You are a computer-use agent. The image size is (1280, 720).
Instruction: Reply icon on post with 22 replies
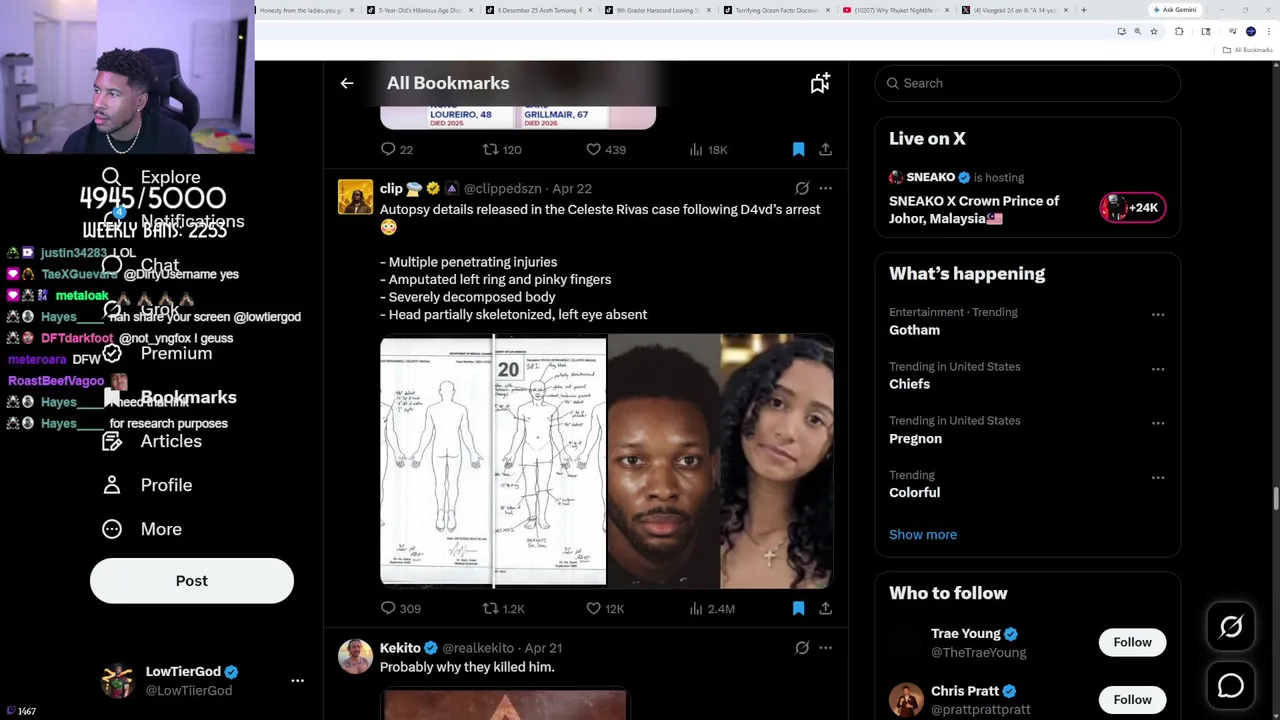[x=388, y=149]
